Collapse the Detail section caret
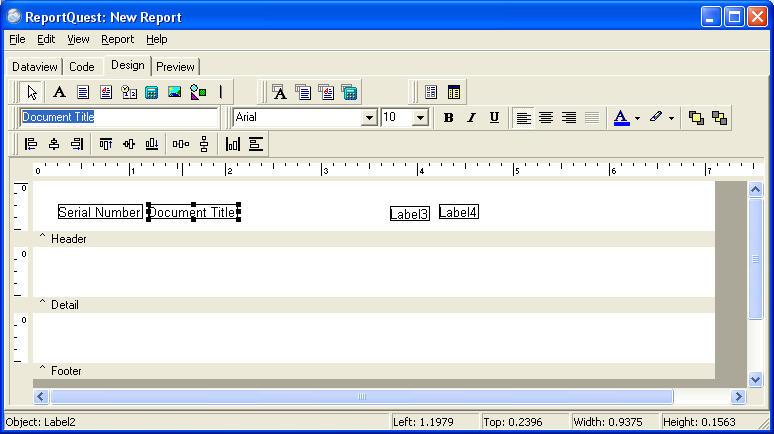774x434 pixels. point(42,303)
